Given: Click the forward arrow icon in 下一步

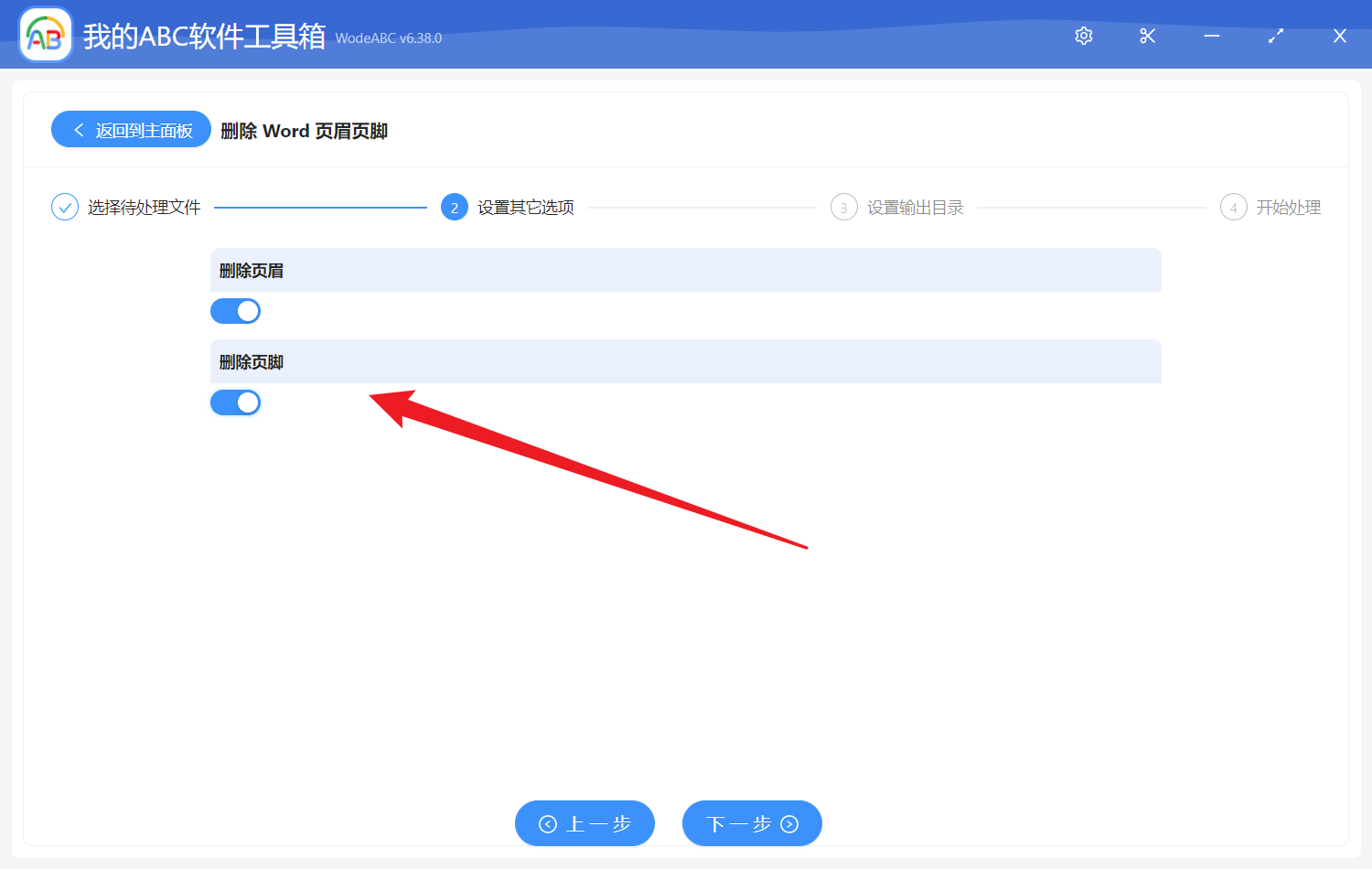Looking at the screenshot, I should tap(788, 823).
